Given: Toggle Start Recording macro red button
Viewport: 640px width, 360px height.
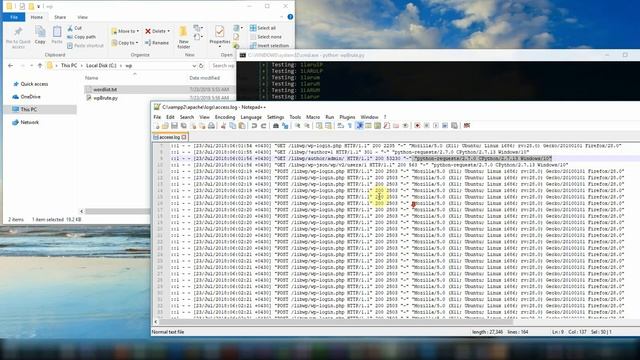Looking at the screenshot, I should pyautogui.click(x=417, y=126).
